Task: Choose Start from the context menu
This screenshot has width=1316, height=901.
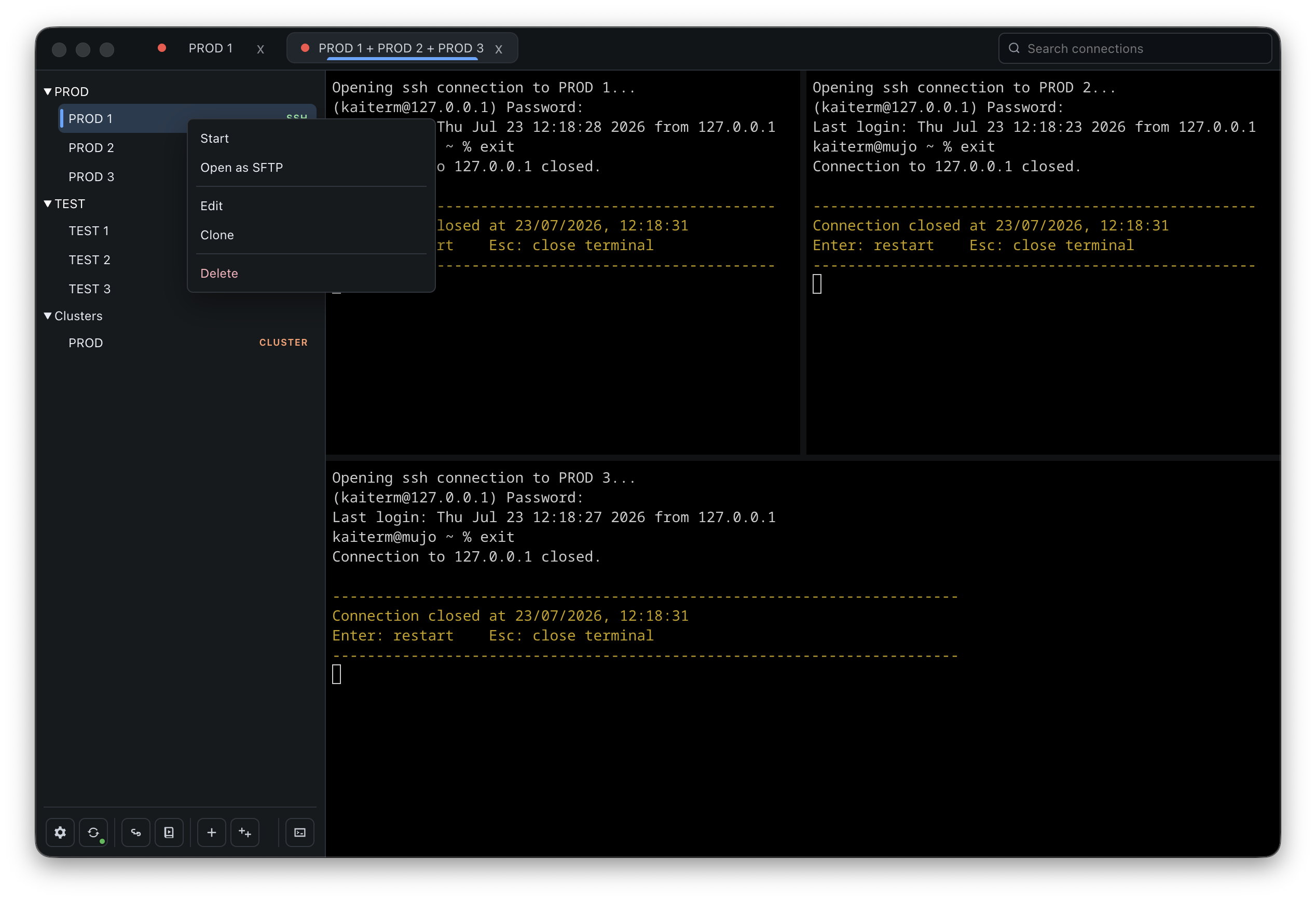Action: click(311, 138)
